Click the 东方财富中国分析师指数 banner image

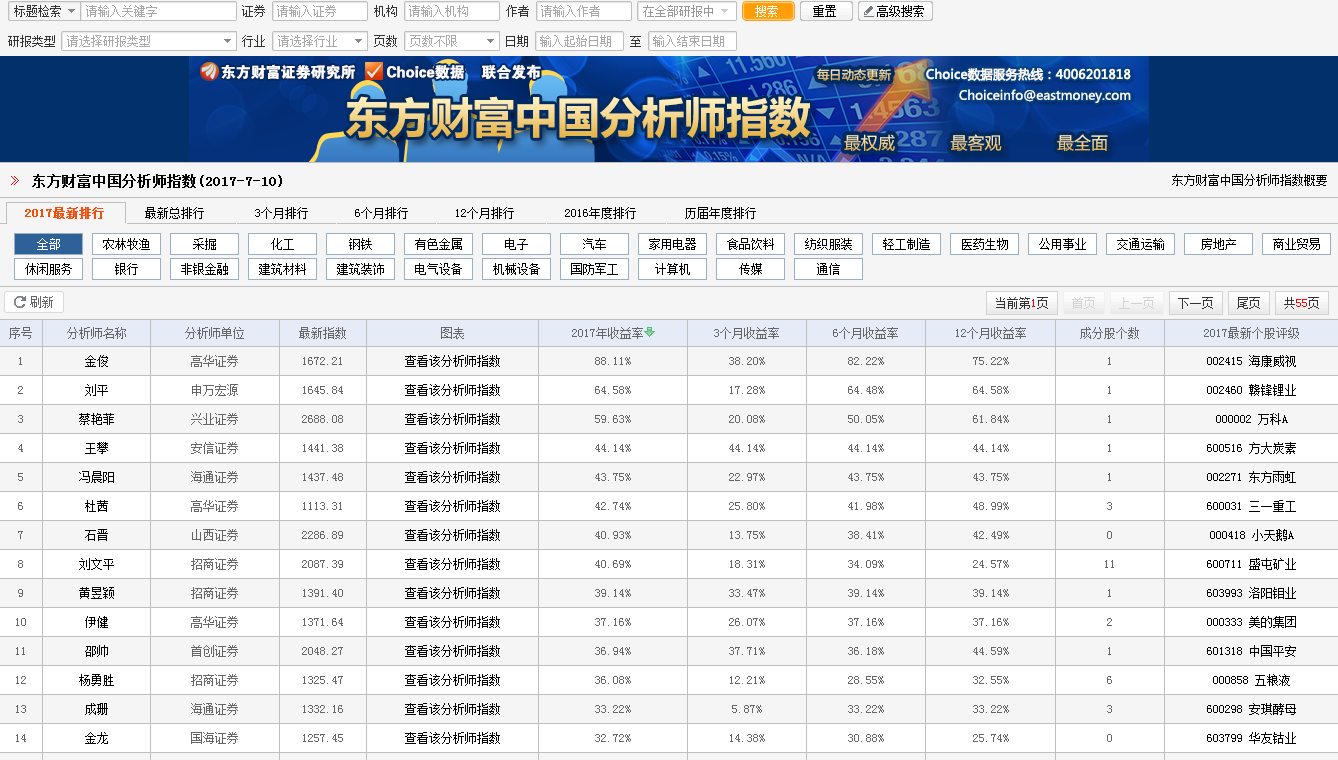(x=668, y=109)
